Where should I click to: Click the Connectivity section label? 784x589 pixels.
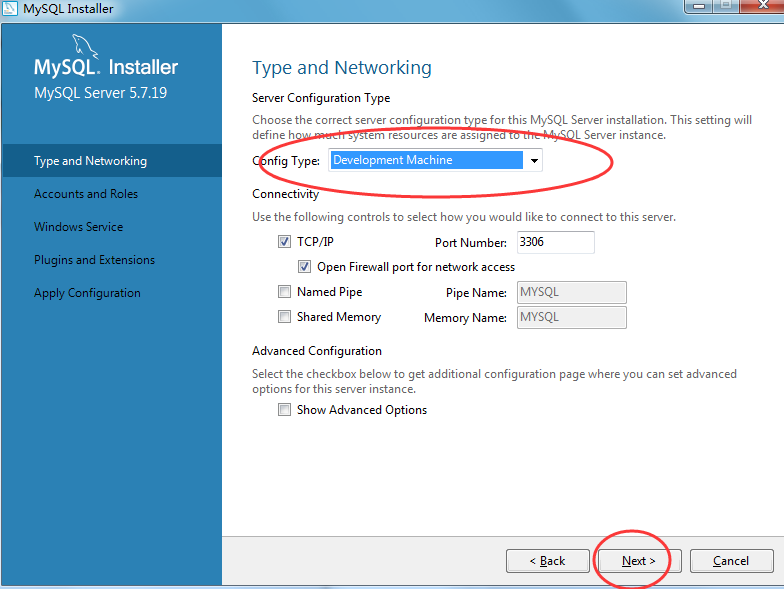pos(286,194)
